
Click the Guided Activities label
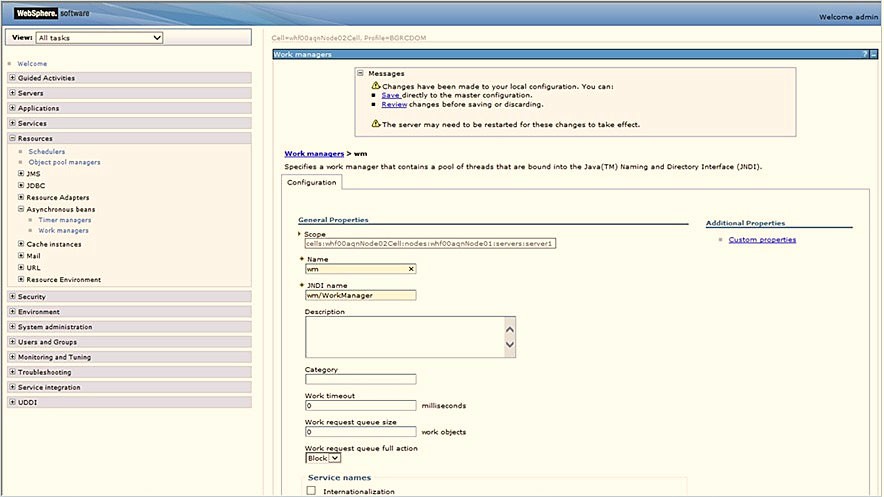point(46,78)
